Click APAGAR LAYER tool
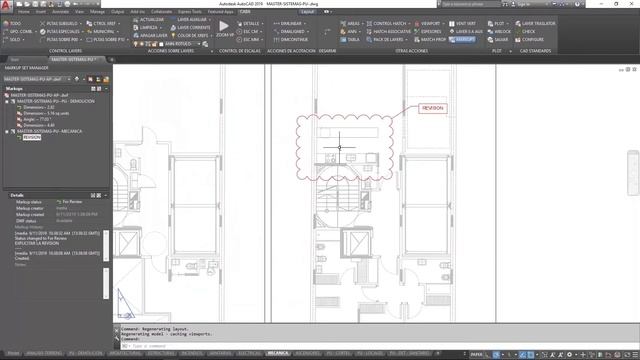This screenshot has width=640, height=360. tap(150, 36)
